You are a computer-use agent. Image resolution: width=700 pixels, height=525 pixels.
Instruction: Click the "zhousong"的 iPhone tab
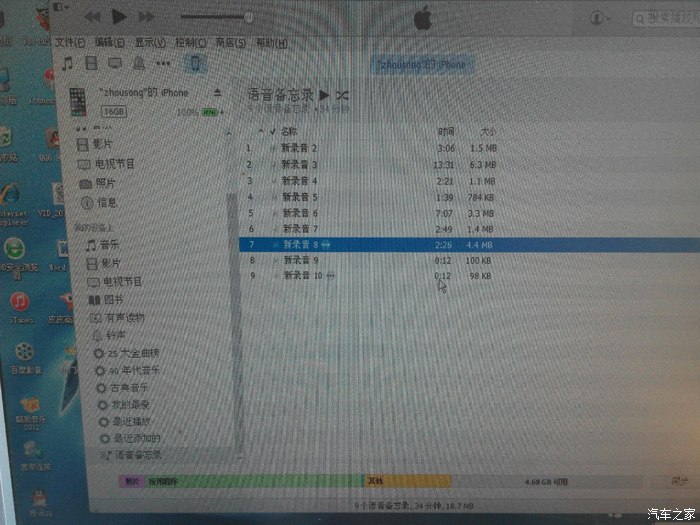coord(422,65)
